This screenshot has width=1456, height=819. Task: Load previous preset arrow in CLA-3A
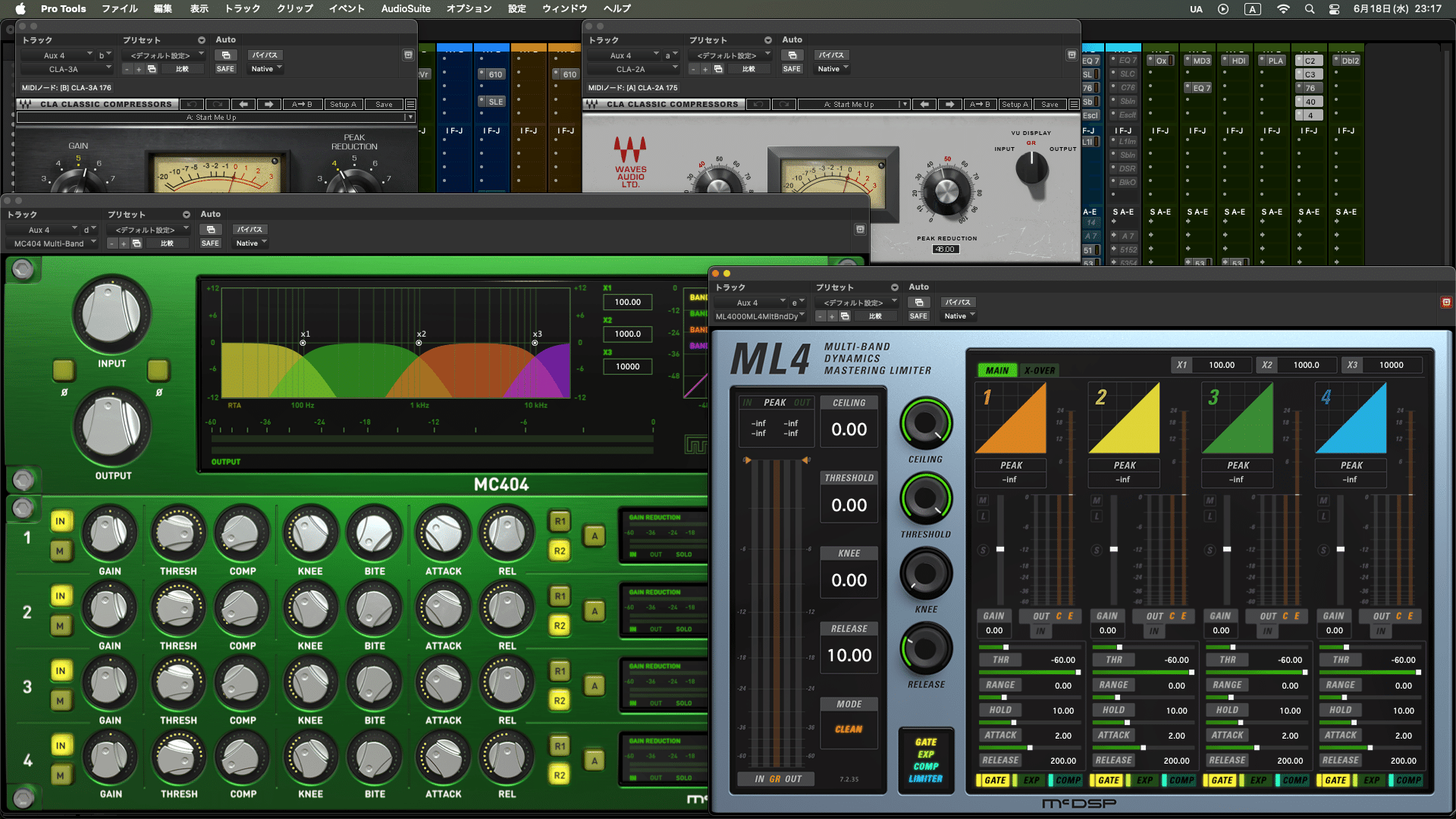243,104
